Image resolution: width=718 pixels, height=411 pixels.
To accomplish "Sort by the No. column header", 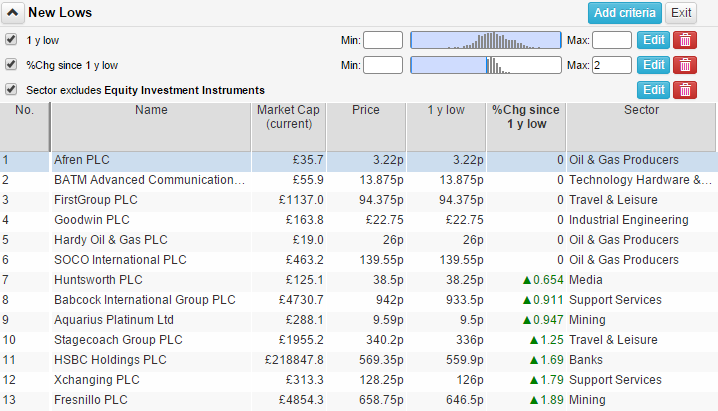I will (25, 127).
